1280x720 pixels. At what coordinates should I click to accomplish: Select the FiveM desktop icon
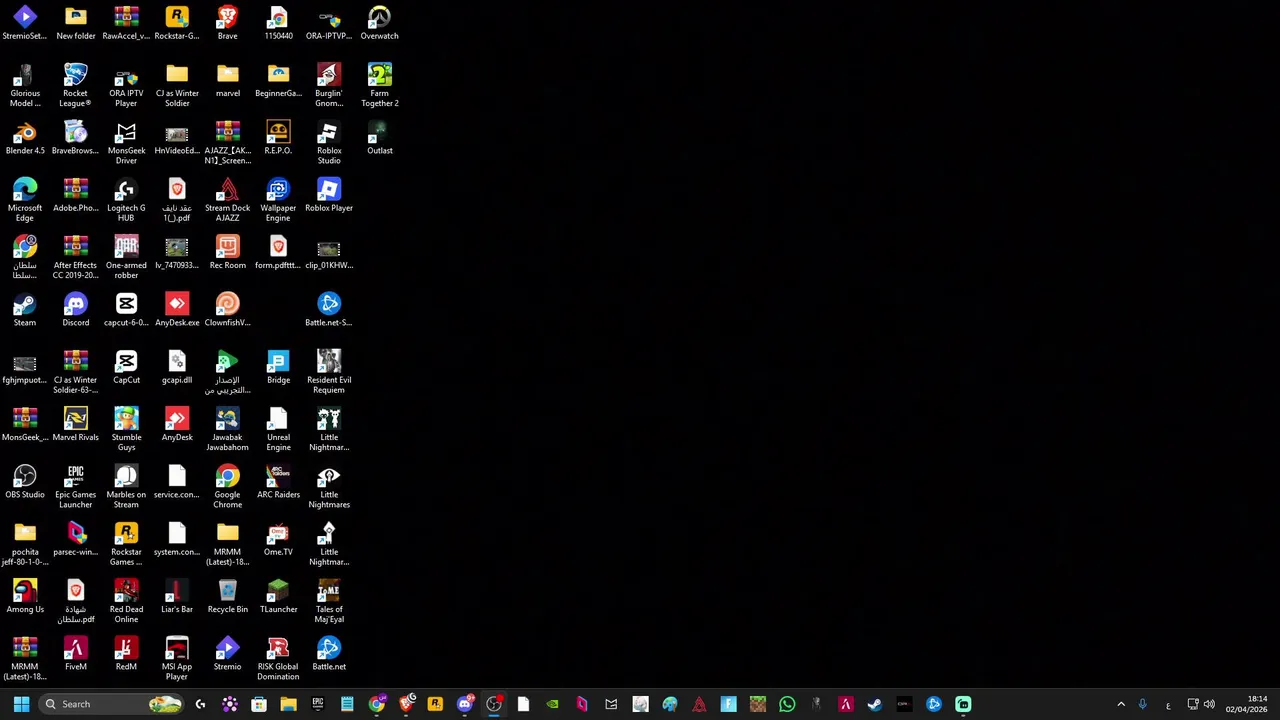pyautogui.click(x=75, y=654)
